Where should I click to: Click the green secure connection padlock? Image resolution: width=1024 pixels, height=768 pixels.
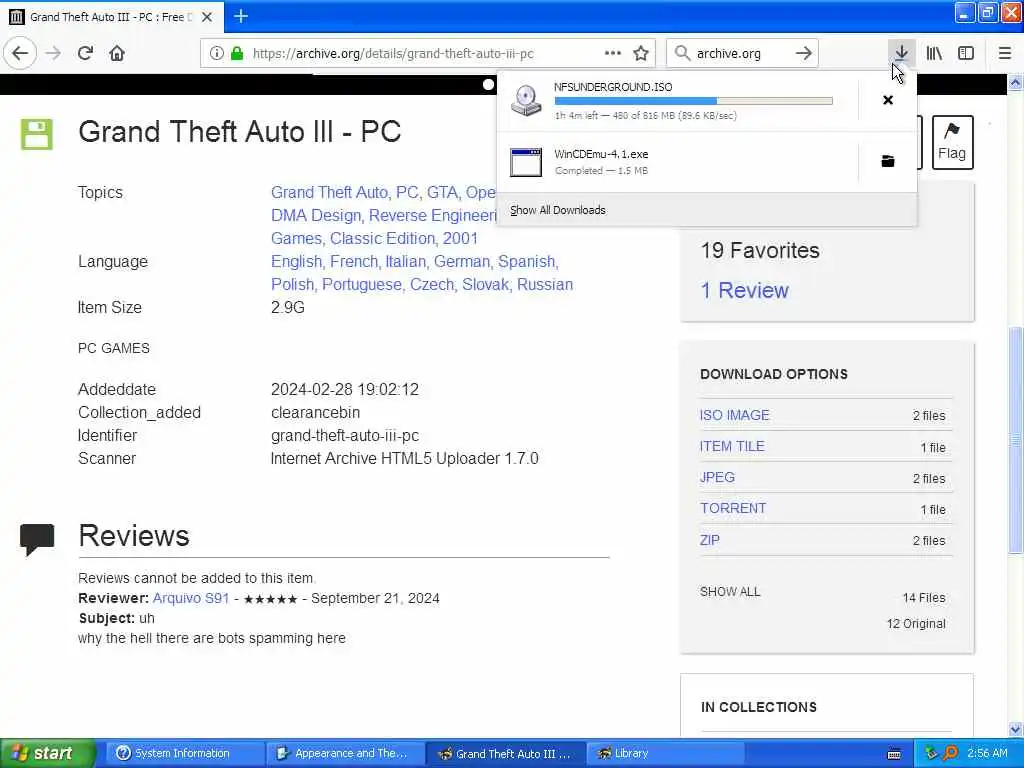click(x=237, y=54)
